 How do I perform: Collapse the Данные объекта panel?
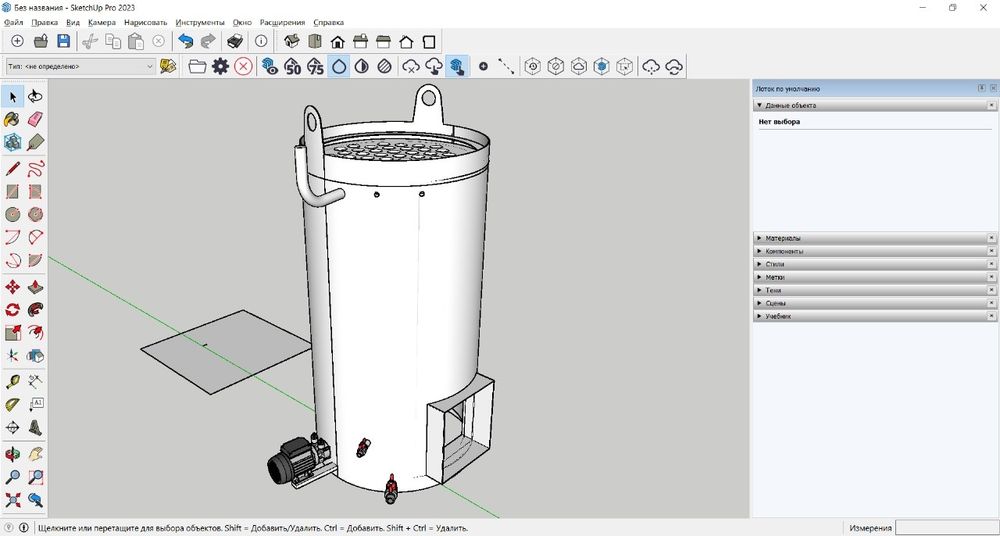tap(760, 105)
